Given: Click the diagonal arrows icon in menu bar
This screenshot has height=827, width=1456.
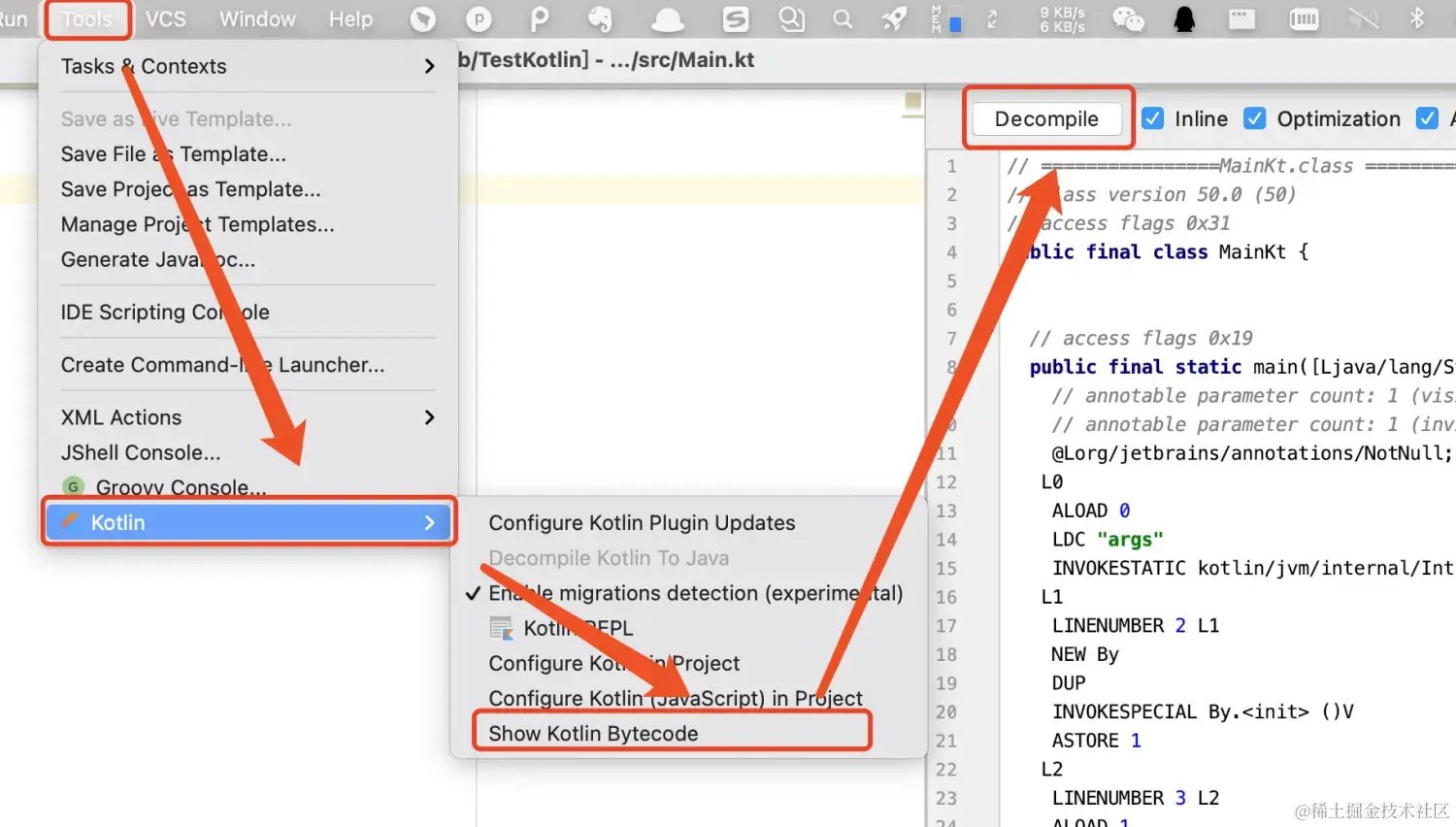Looking at the screenshot, I should pos(992,19).
